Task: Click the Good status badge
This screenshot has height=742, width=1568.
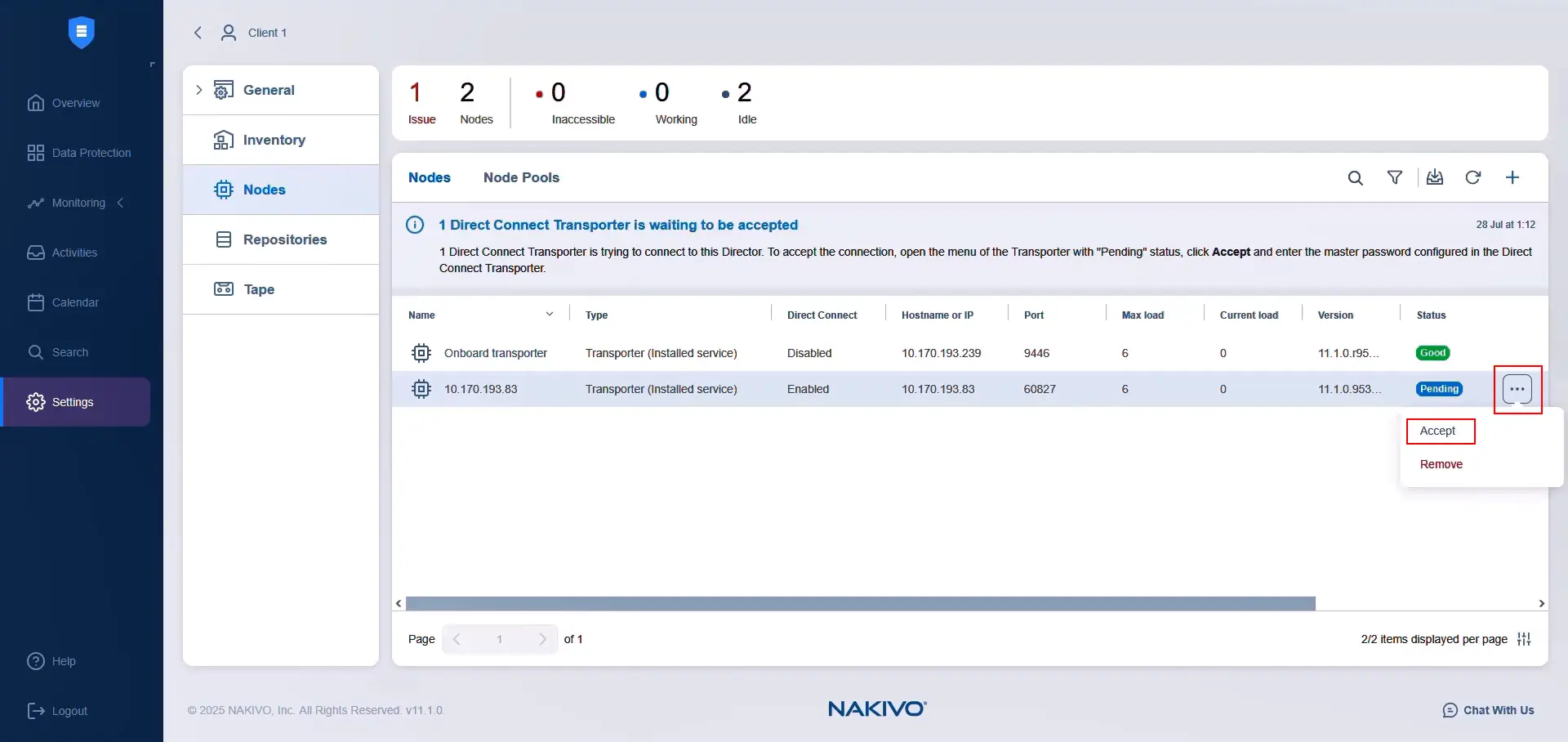Action: (x=1432, y=353)
